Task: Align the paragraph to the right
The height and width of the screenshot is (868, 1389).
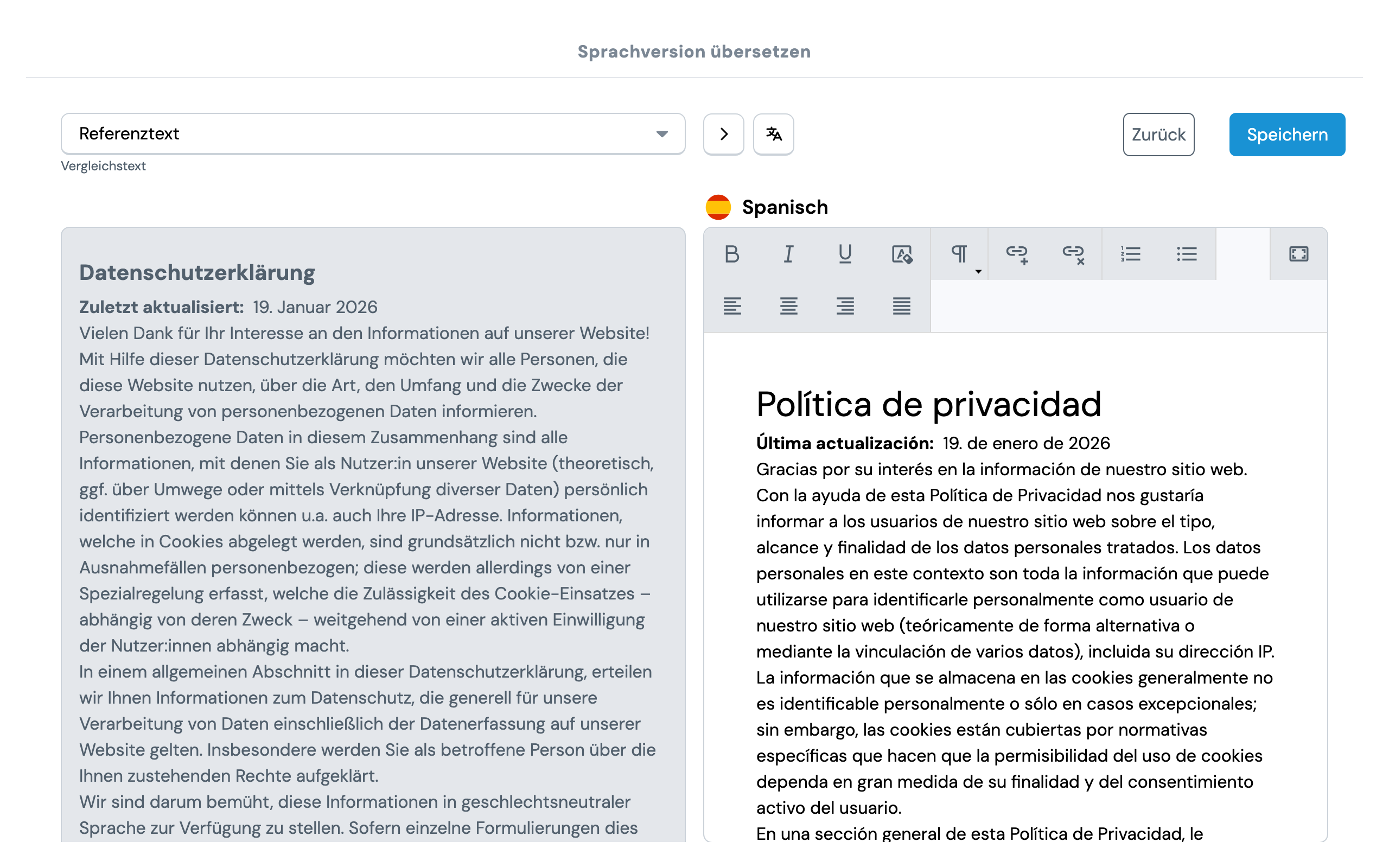Action: [845, 306]
